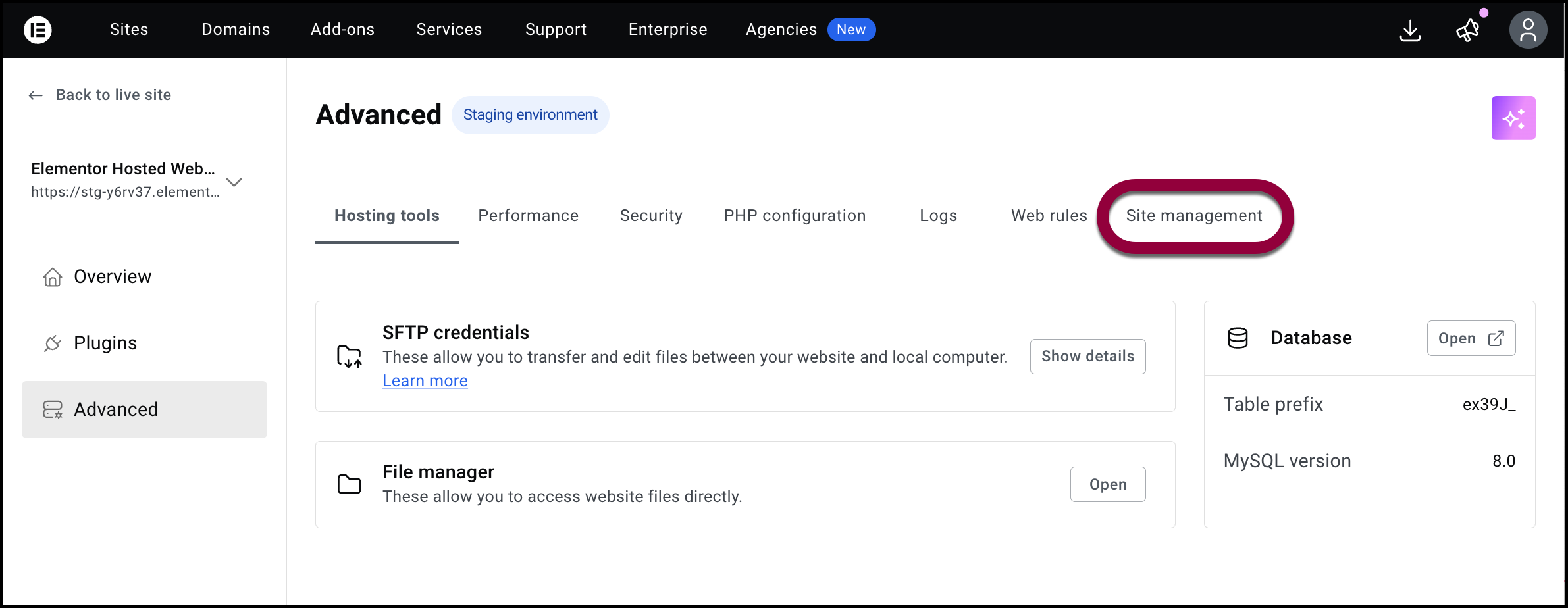This screenshot has width=1568, height=608.
Task: Open the announcements megaphone icon
Action: pyautogui.click(x=1467, y=30)
